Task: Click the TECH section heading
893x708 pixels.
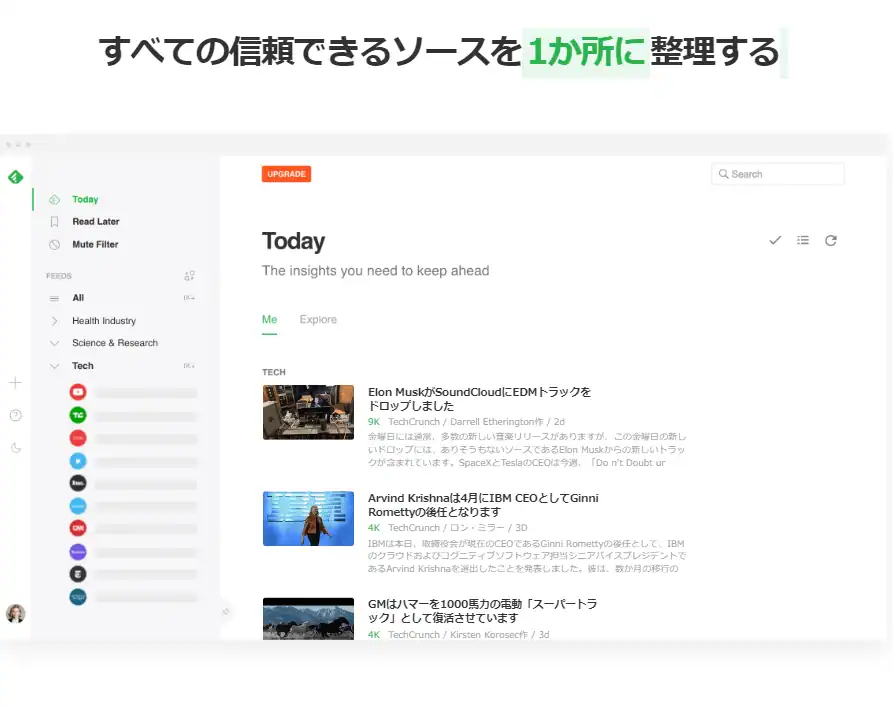Action: pyautogui.click(x=274, y=372)
